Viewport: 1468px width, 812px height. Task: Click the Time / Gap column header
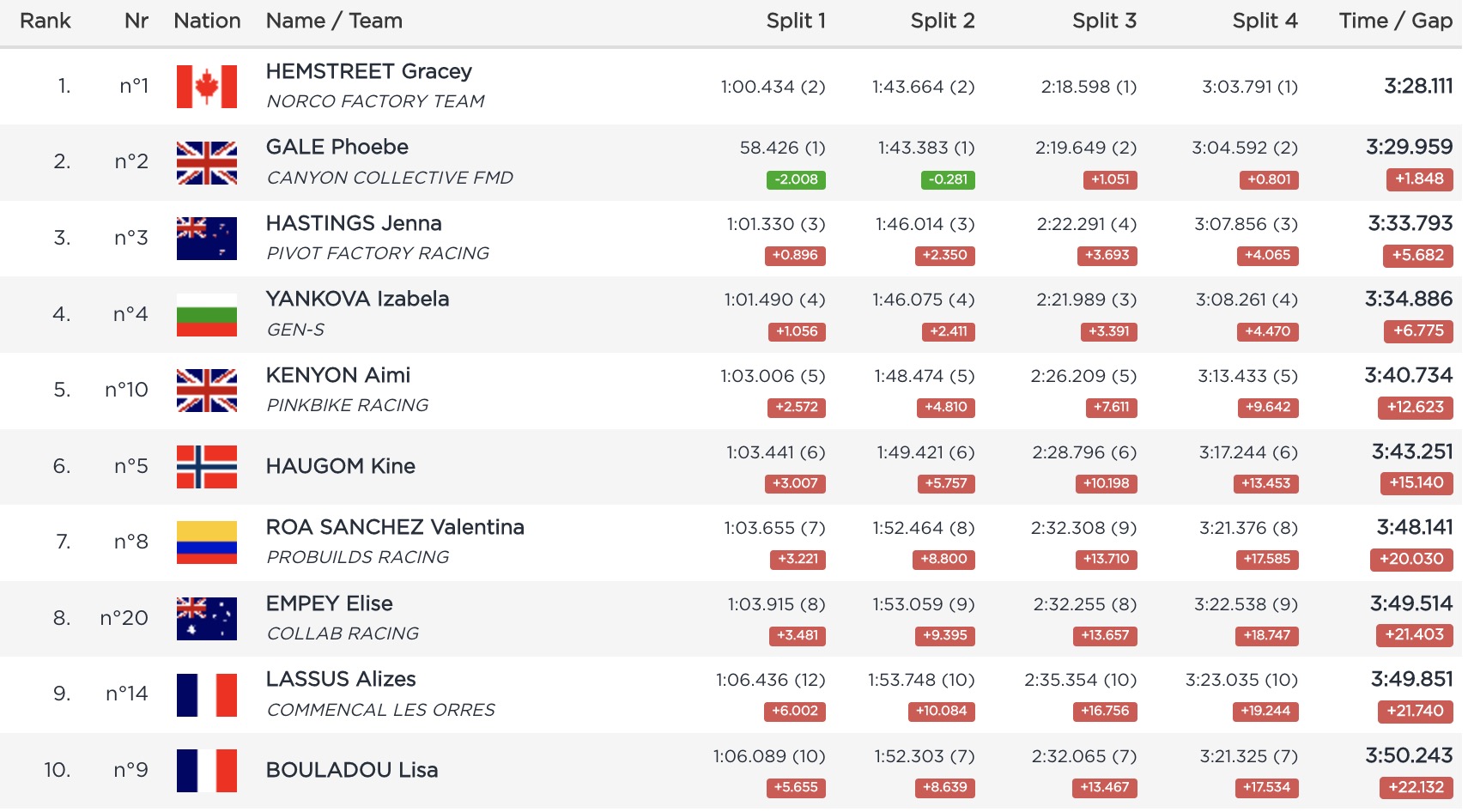pos(1395,21)
